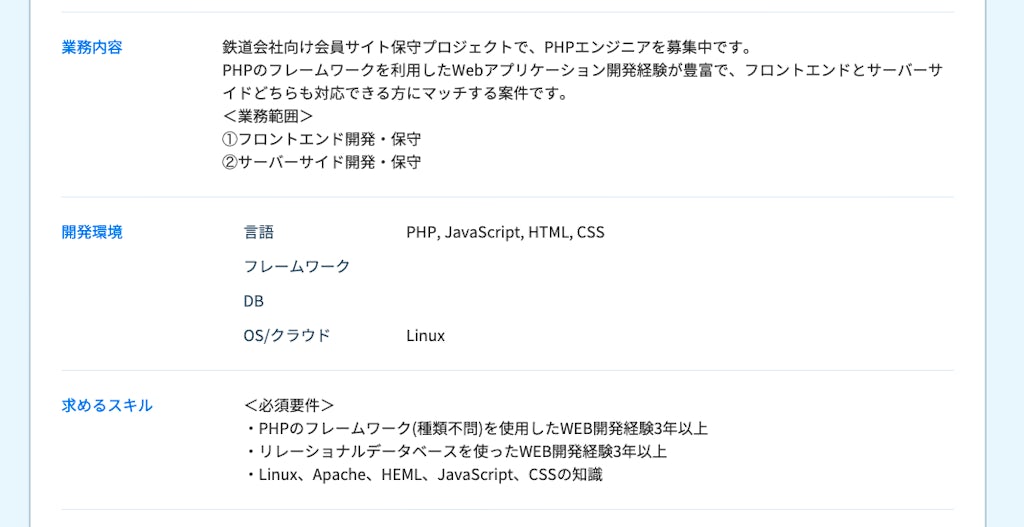Click the ＜必須要件＞ subheading

(289, 405)
